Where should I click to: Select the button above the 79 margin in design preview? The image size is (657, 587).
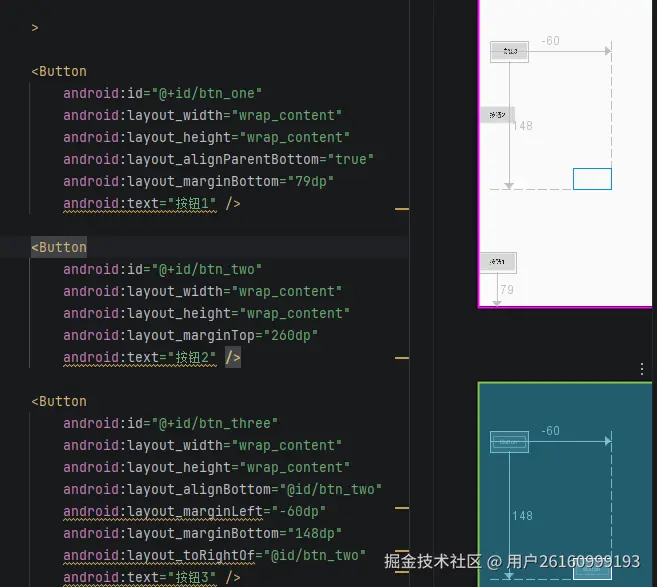tap(498, 263)
